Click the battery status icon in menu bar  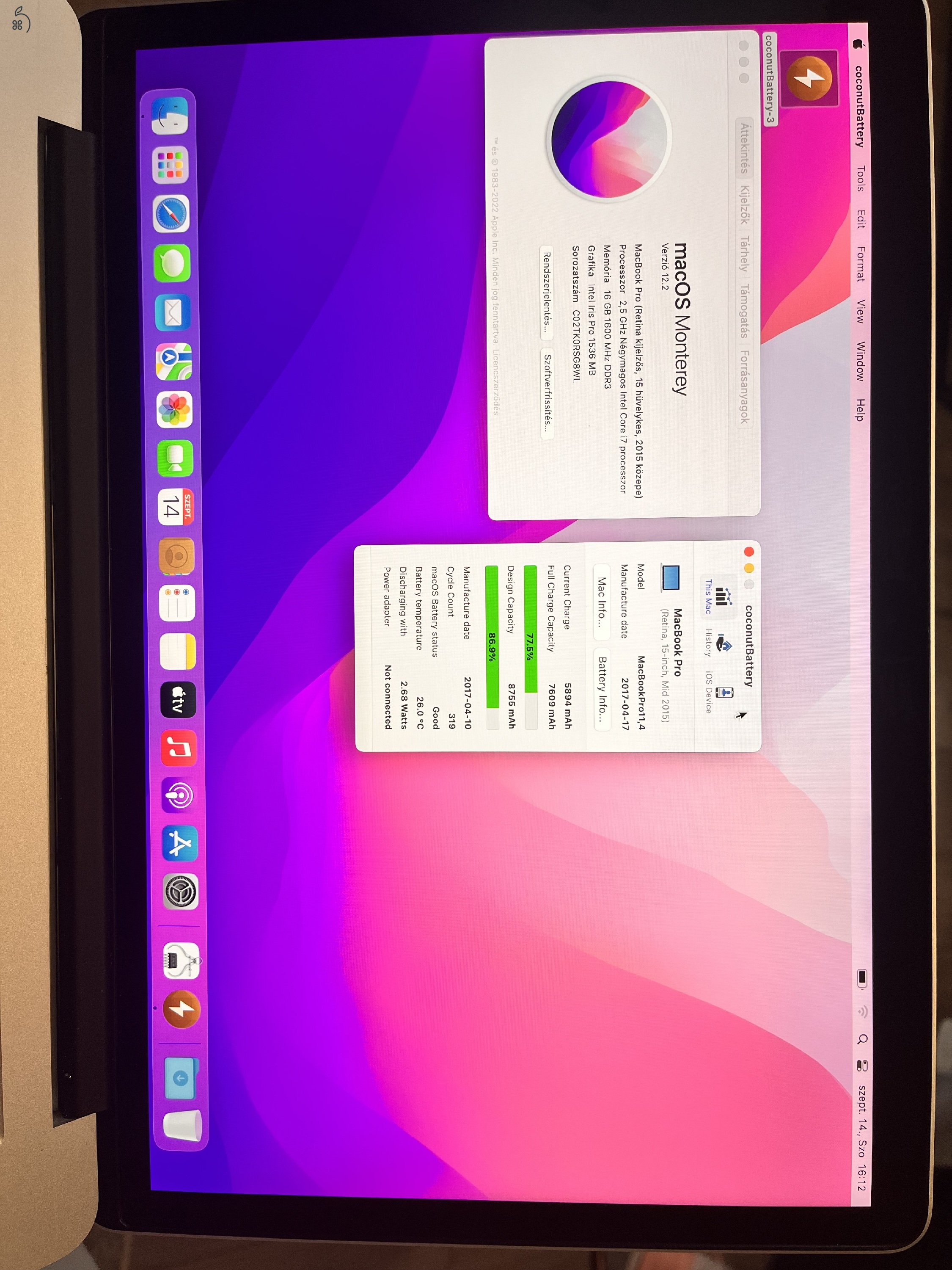[862, 978]
